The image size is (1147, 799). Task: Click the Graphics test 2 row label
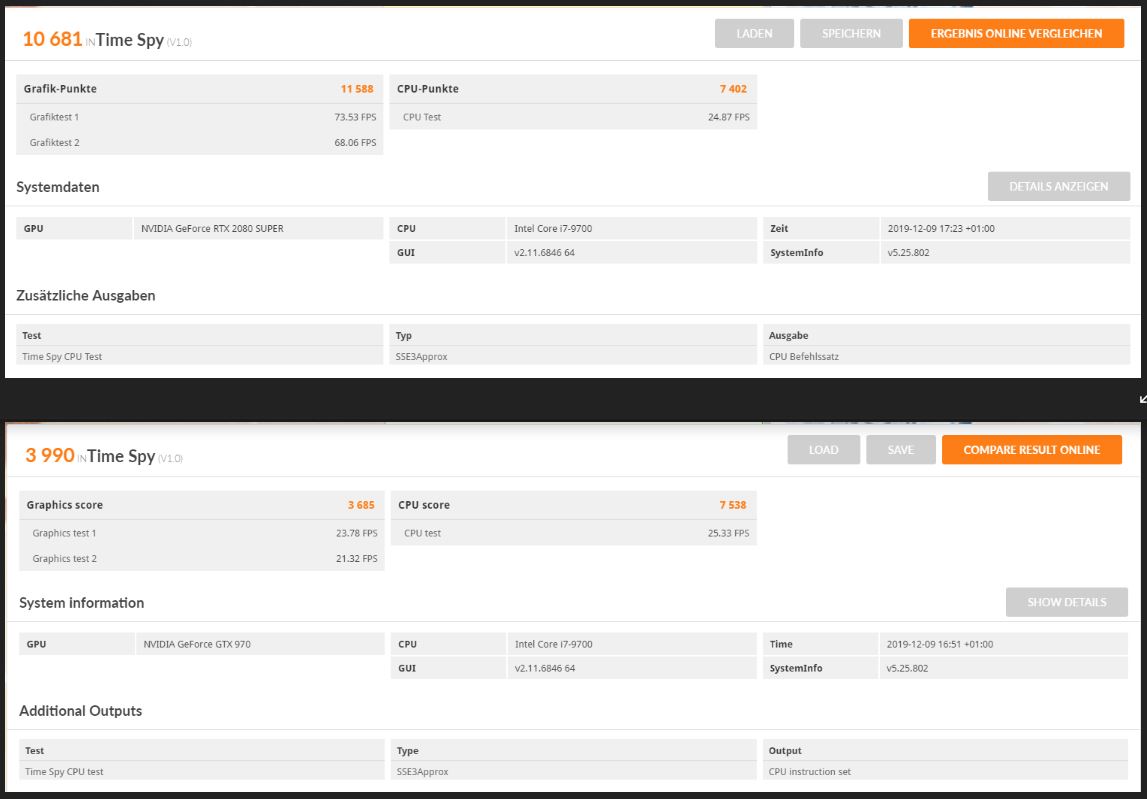(x=64, y=559)
